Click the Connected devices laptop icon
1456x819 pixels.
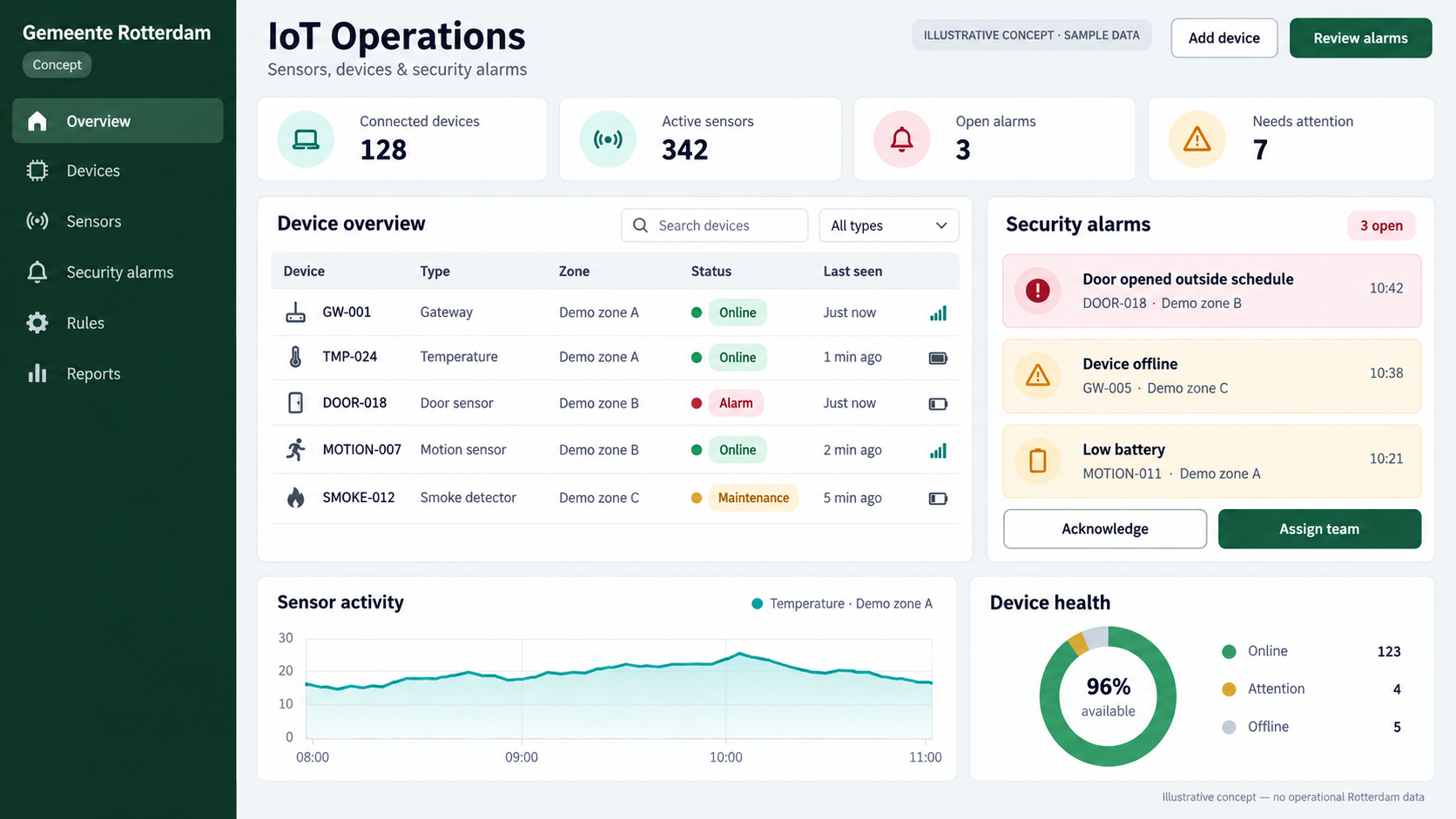coord(306,139)
